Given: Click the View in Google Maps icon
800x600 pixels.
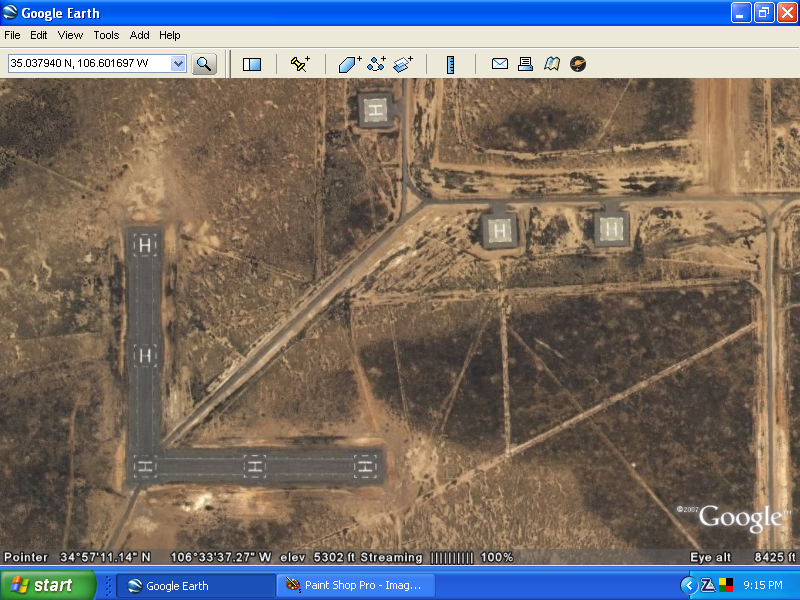Looking at the screenshot, I should coord(552,64).
